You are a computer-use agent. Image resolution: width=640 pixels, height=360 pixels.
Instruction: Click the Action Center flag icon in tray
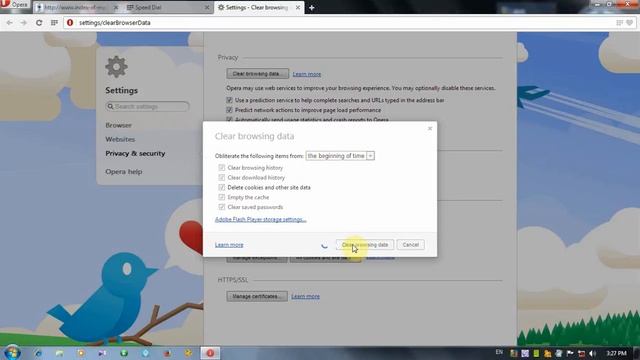click(x=570, y=353)
